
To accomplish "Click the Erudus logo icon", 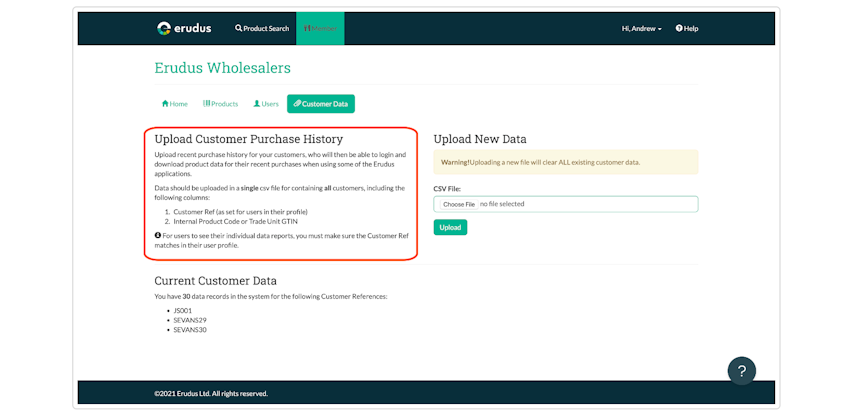I will pos(164,28).
